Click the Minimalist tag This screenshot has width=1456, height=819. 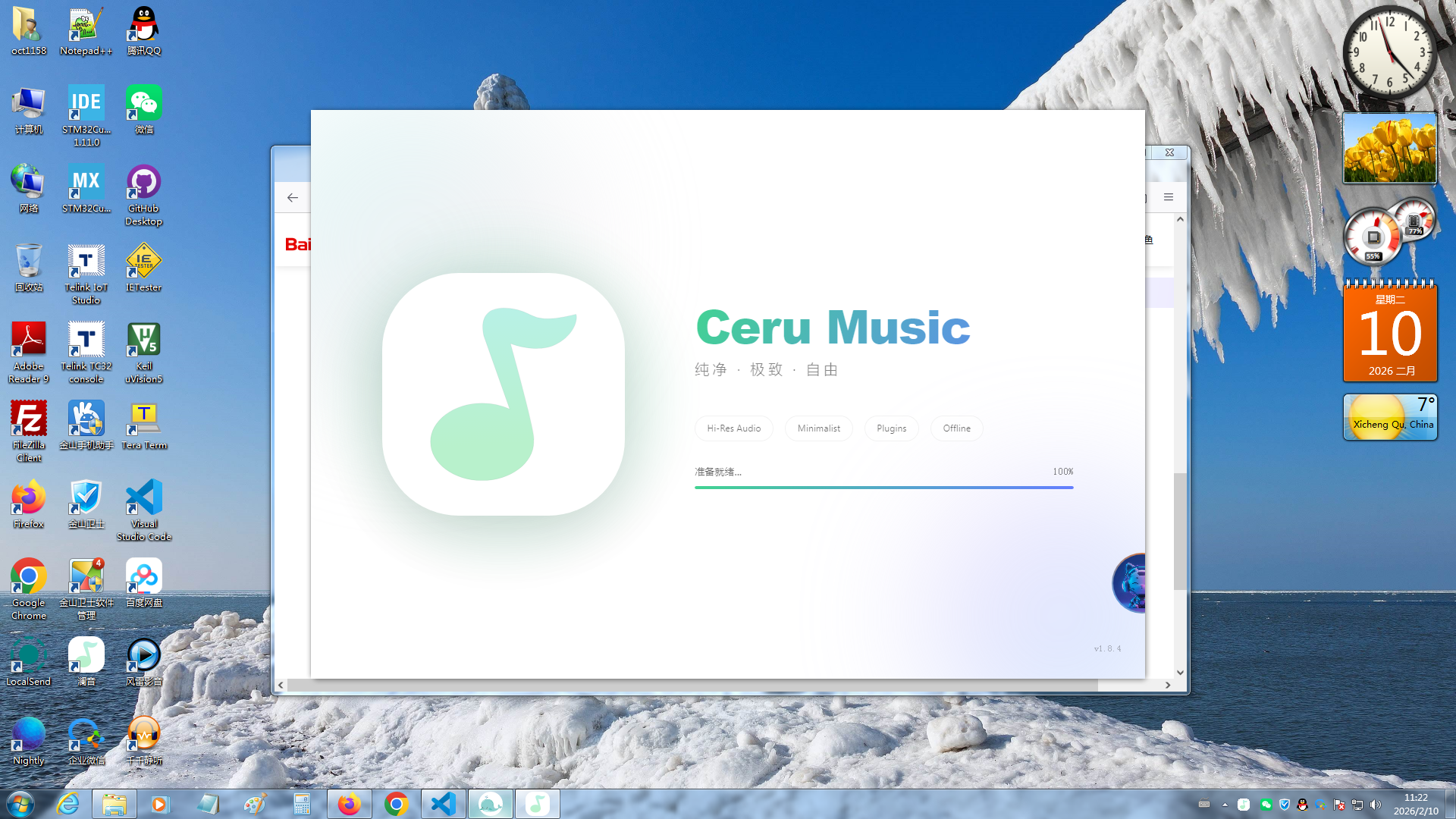coord(818,428)
